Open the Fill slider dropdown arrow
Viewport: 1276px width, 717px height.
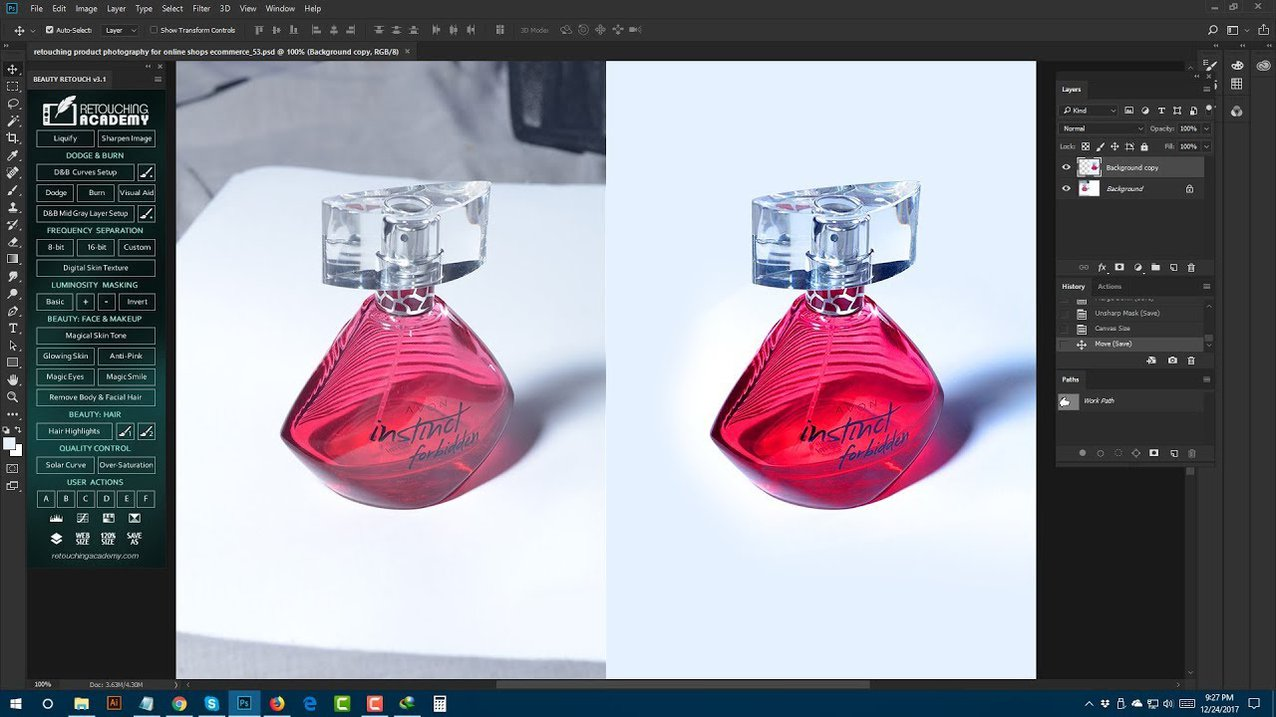click(1206, 147)
